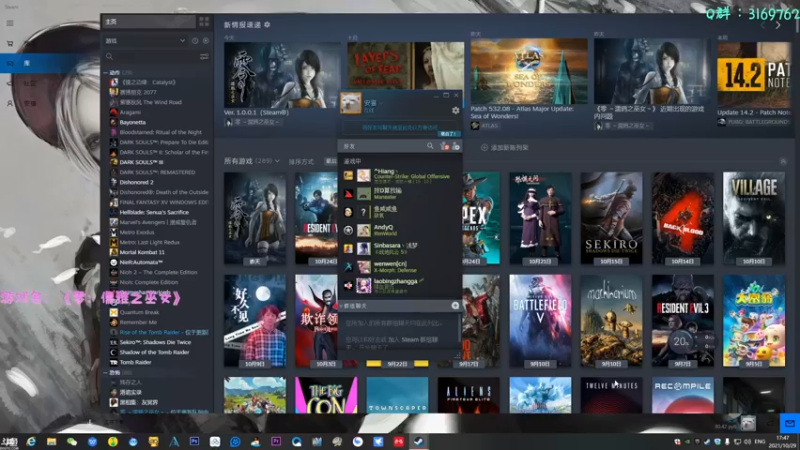Switch the library to grid view icon
Viewport: 800px width, 450px height.
[204, 21]
